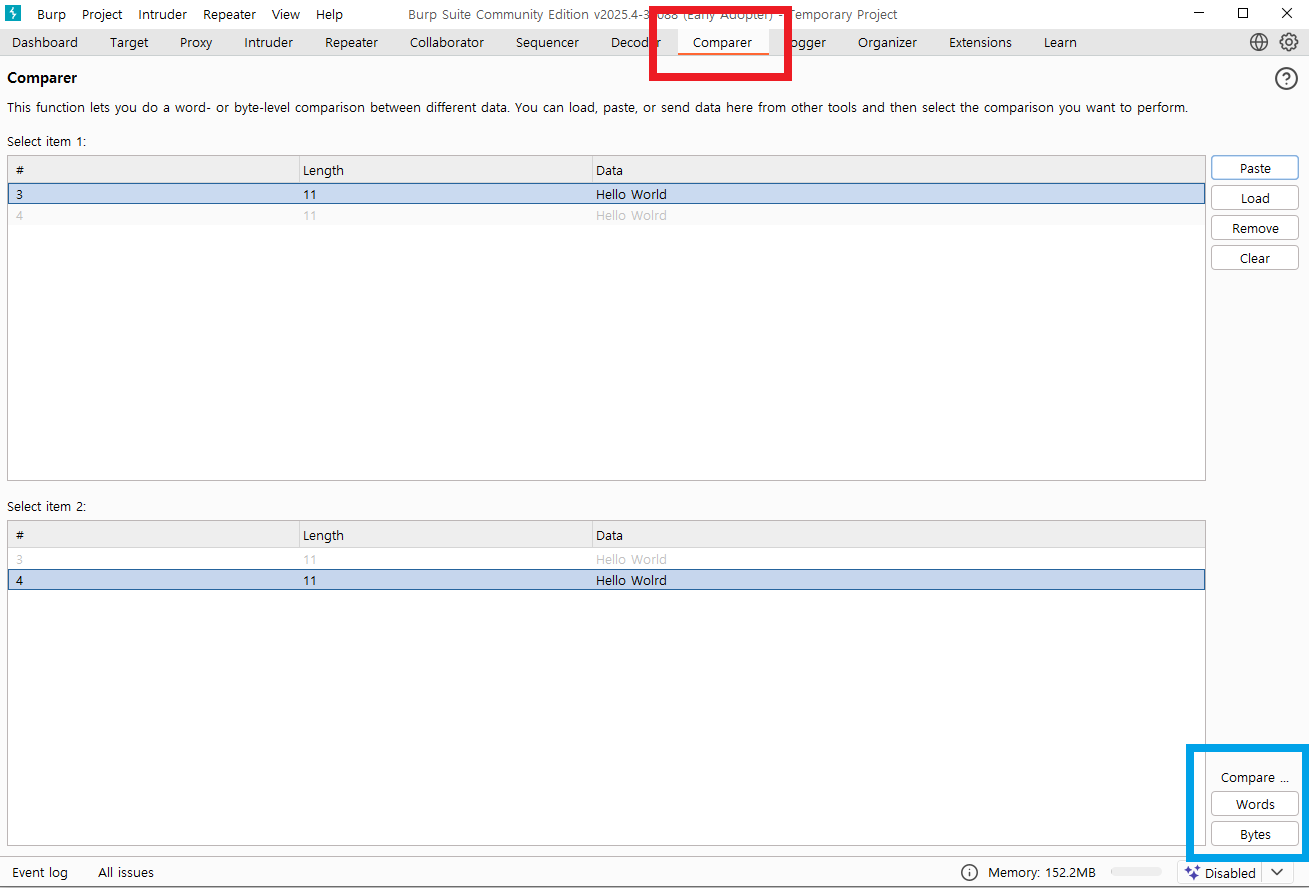Open the Help menu

[x=329, y=14]
